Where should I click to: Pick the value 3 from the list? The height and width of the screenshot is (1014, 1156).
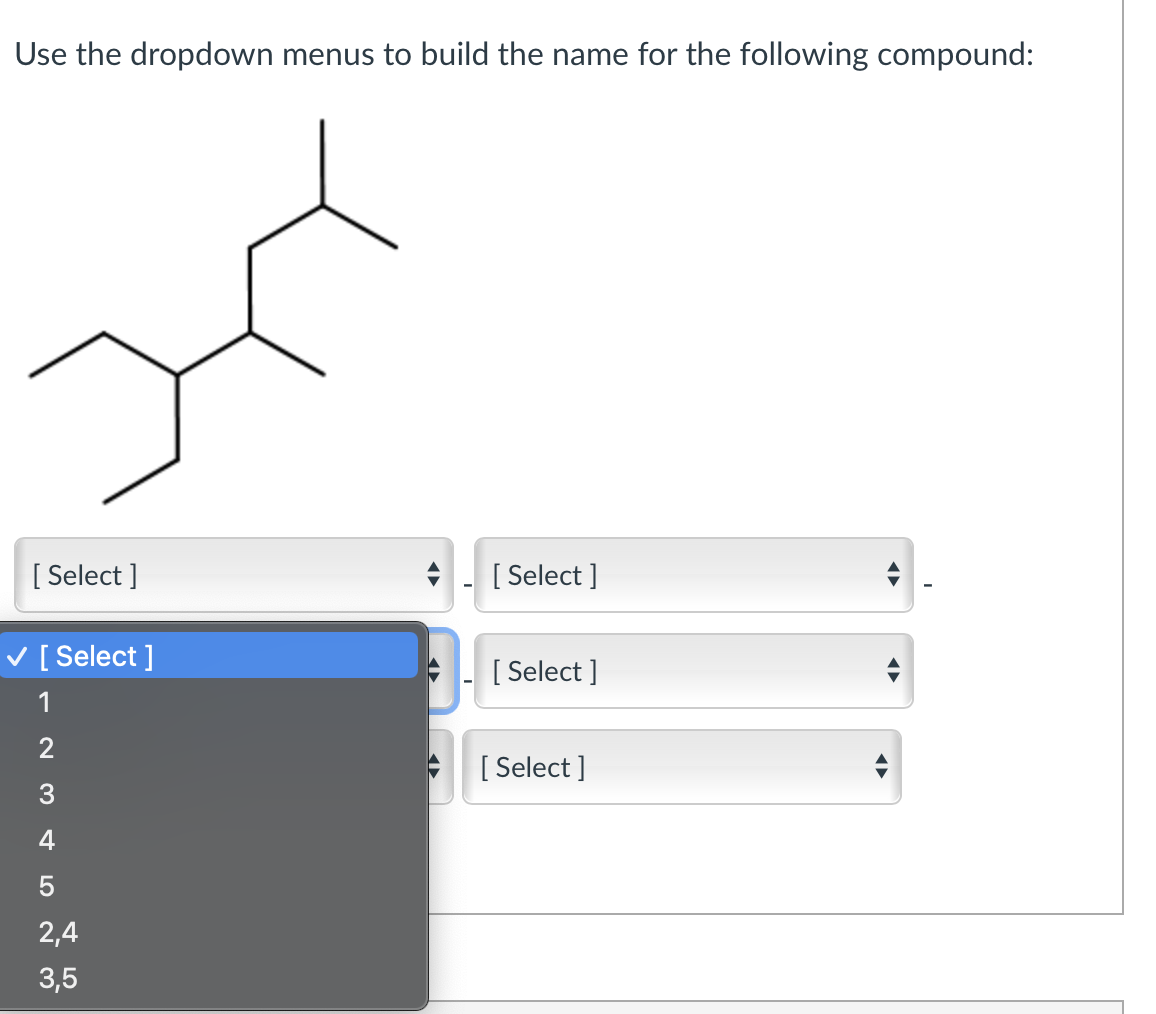[45, 794]
